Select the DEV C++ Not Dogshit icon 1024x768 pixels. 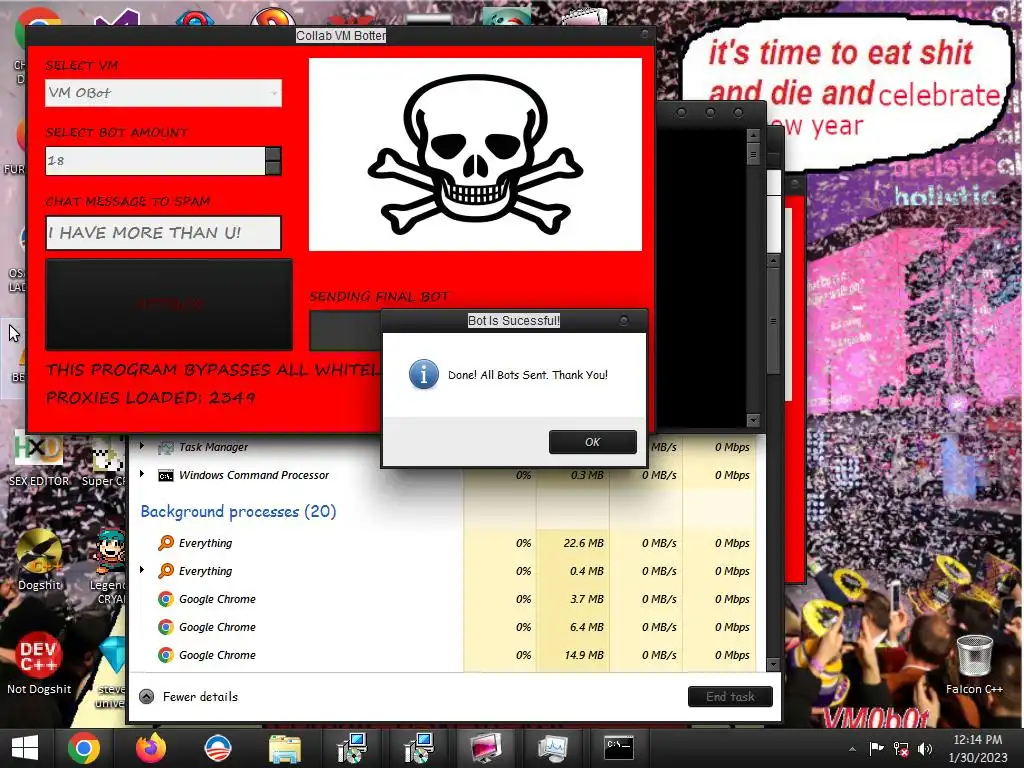(39, 662)
